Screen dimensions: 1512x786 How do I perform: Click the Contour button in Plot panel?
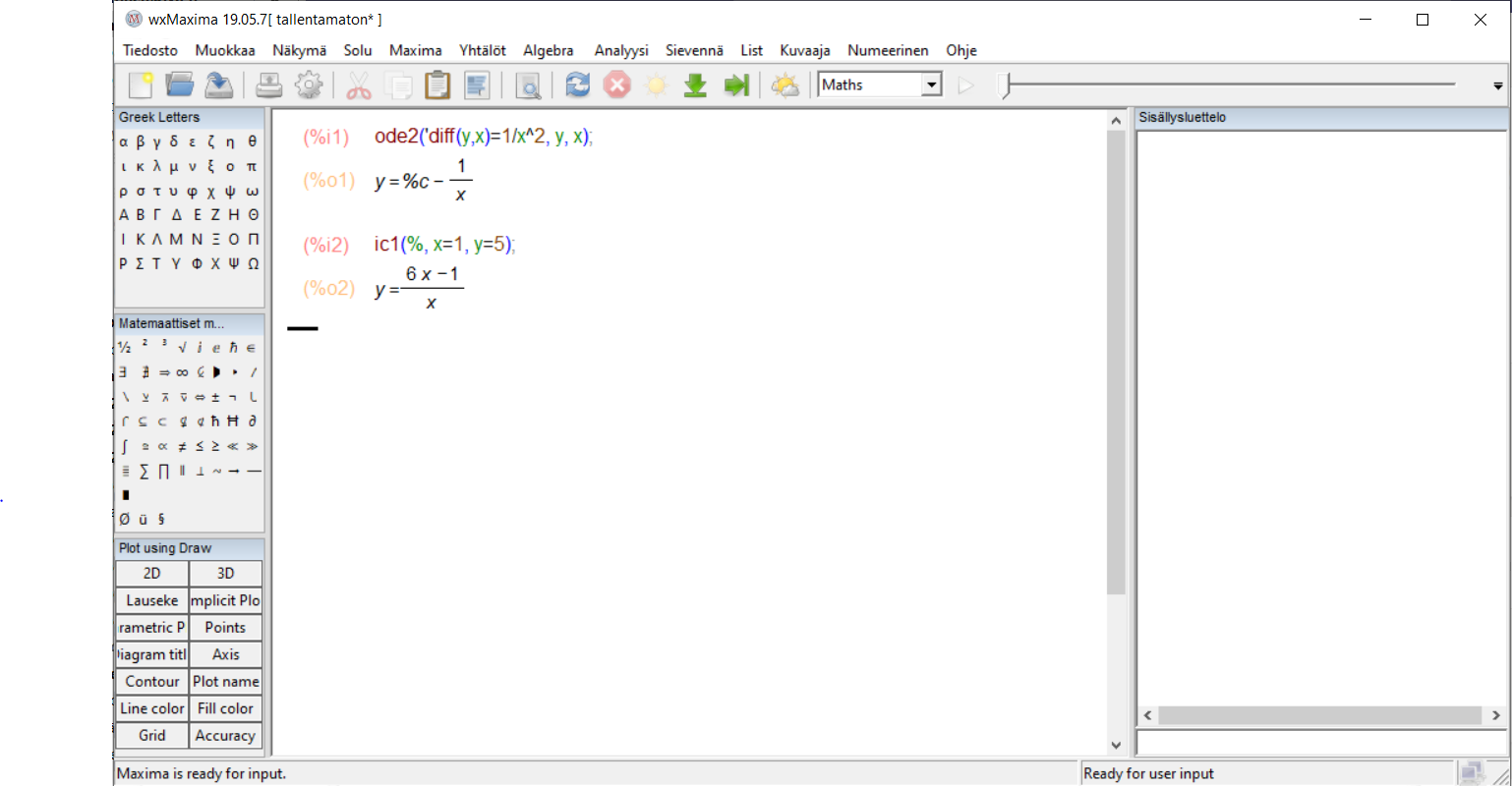[x=151, y=682]
